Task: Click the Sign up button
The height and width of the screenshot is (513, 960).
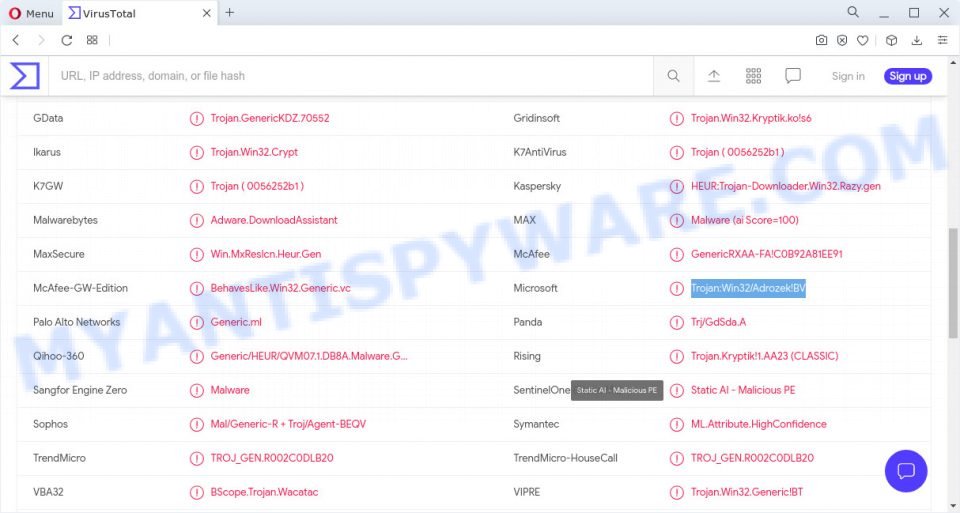Action: 907,76
